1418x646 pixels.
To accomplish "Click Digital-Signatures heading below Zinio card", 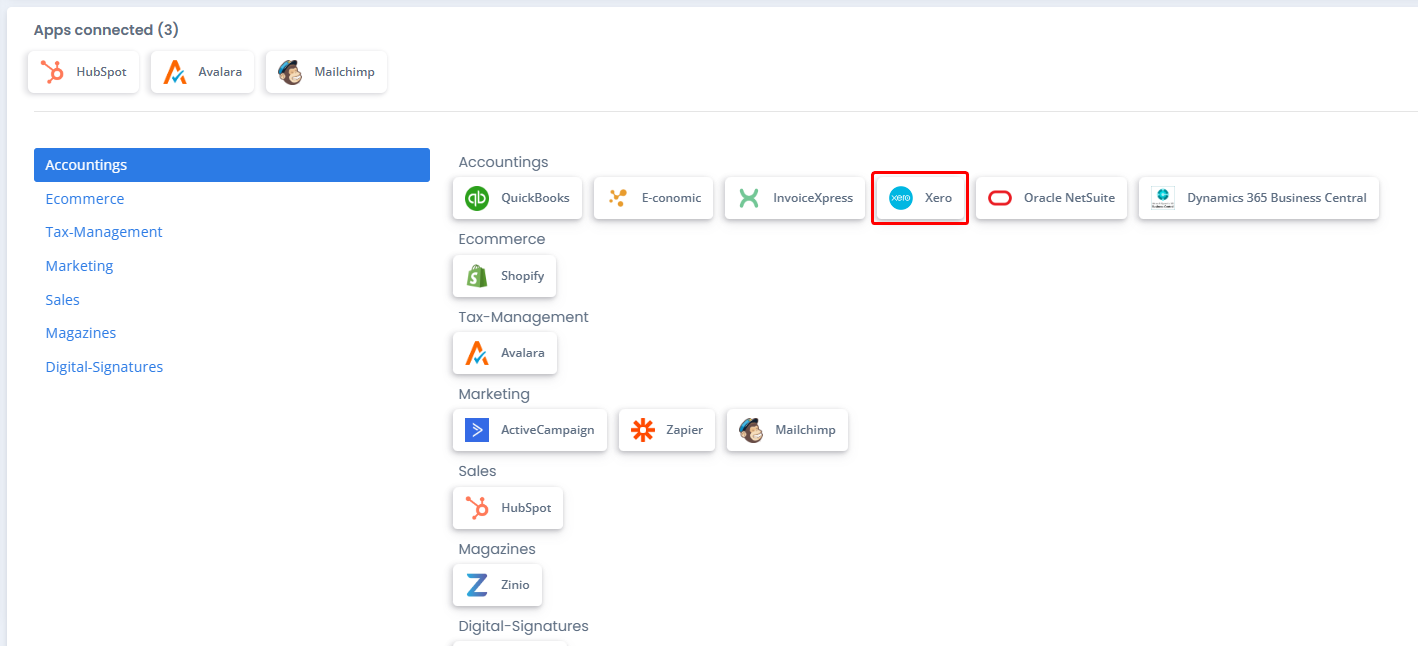I will point(523,626).
